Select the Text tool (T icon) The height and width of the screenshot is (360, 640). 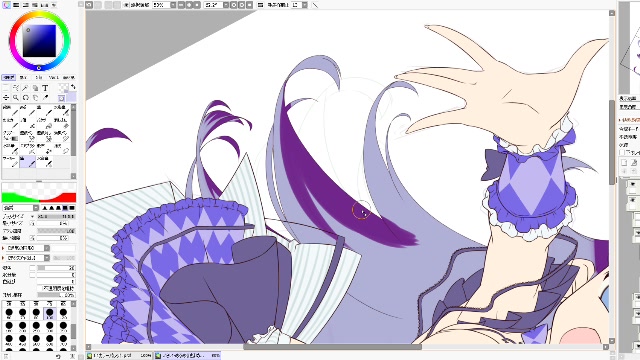coord(45,88)
